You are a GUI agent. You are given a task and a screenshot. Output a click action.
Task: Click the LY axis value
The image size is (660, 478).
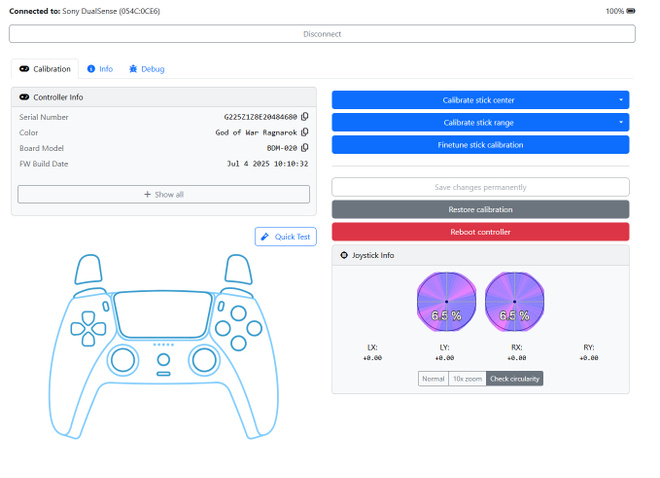click(x=444, y=358)
